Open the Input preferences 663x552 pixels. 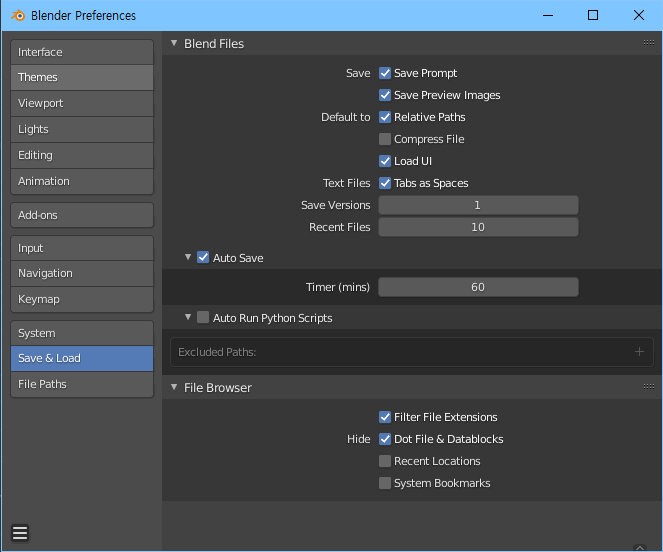click(82, 248)
